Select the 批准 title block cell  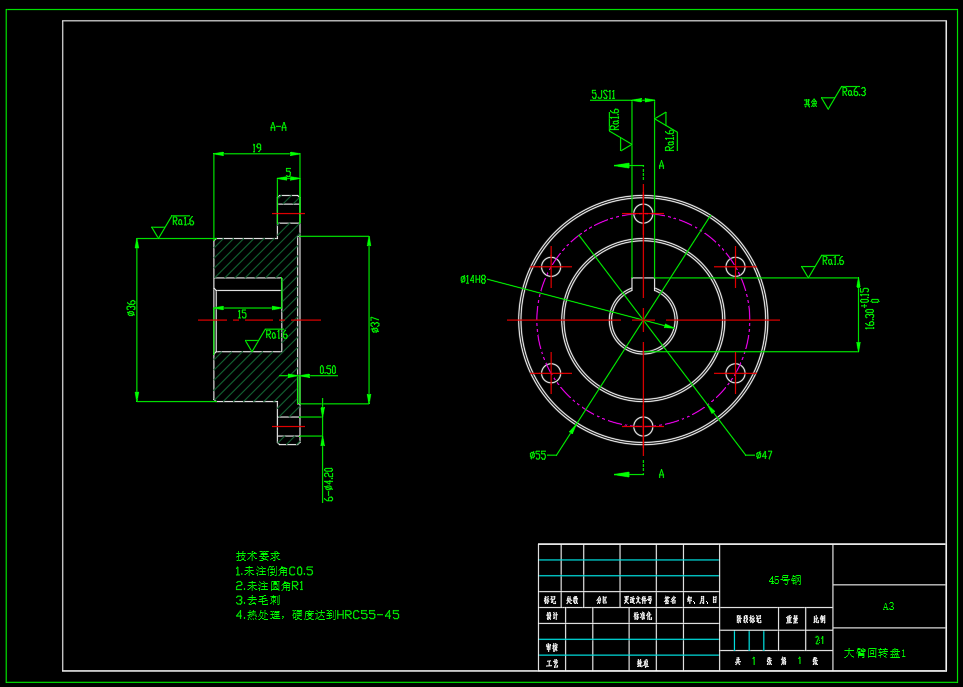coord(642,663)
